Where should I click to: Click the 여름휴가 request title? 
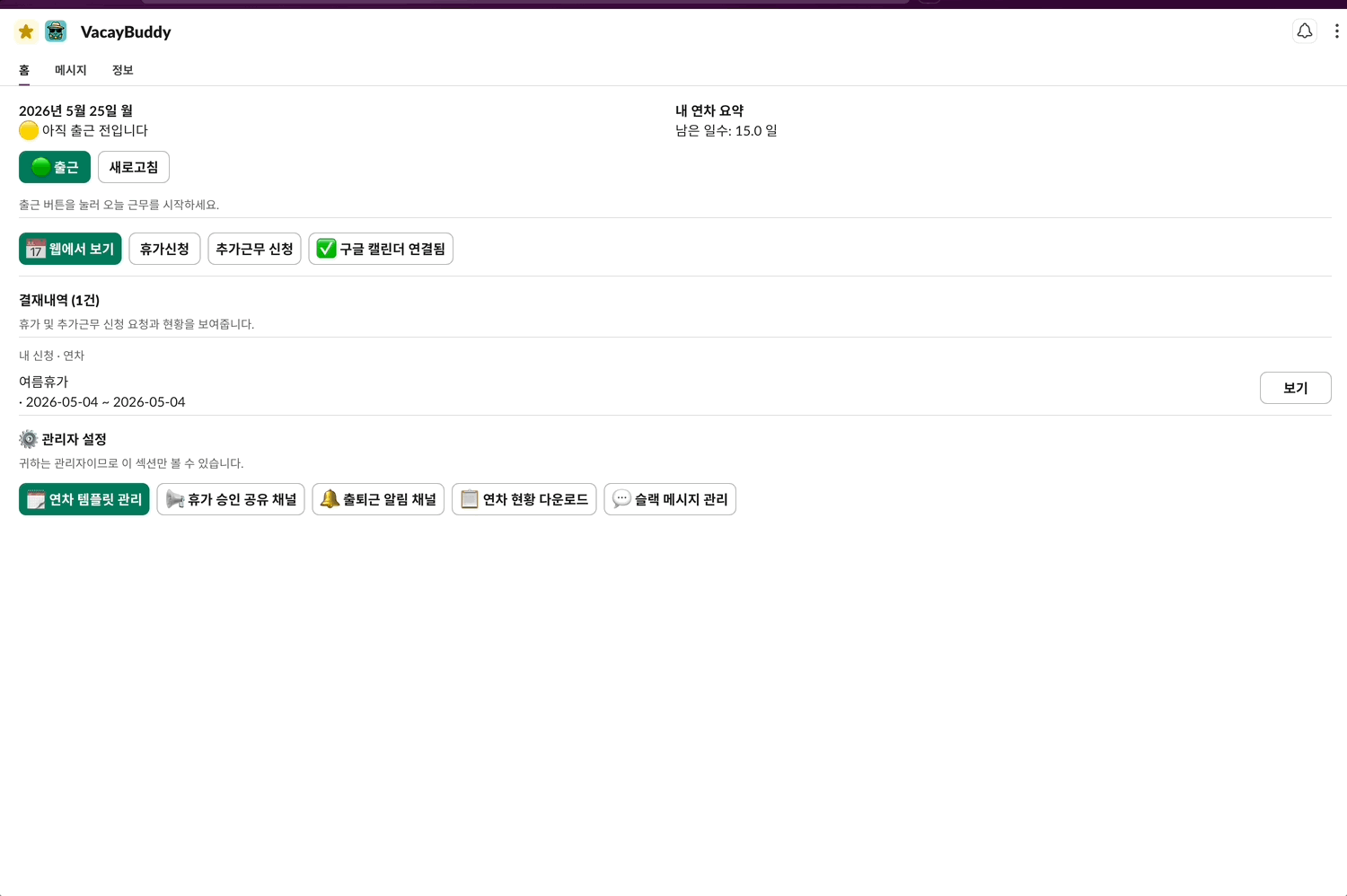tap(43, 382)
